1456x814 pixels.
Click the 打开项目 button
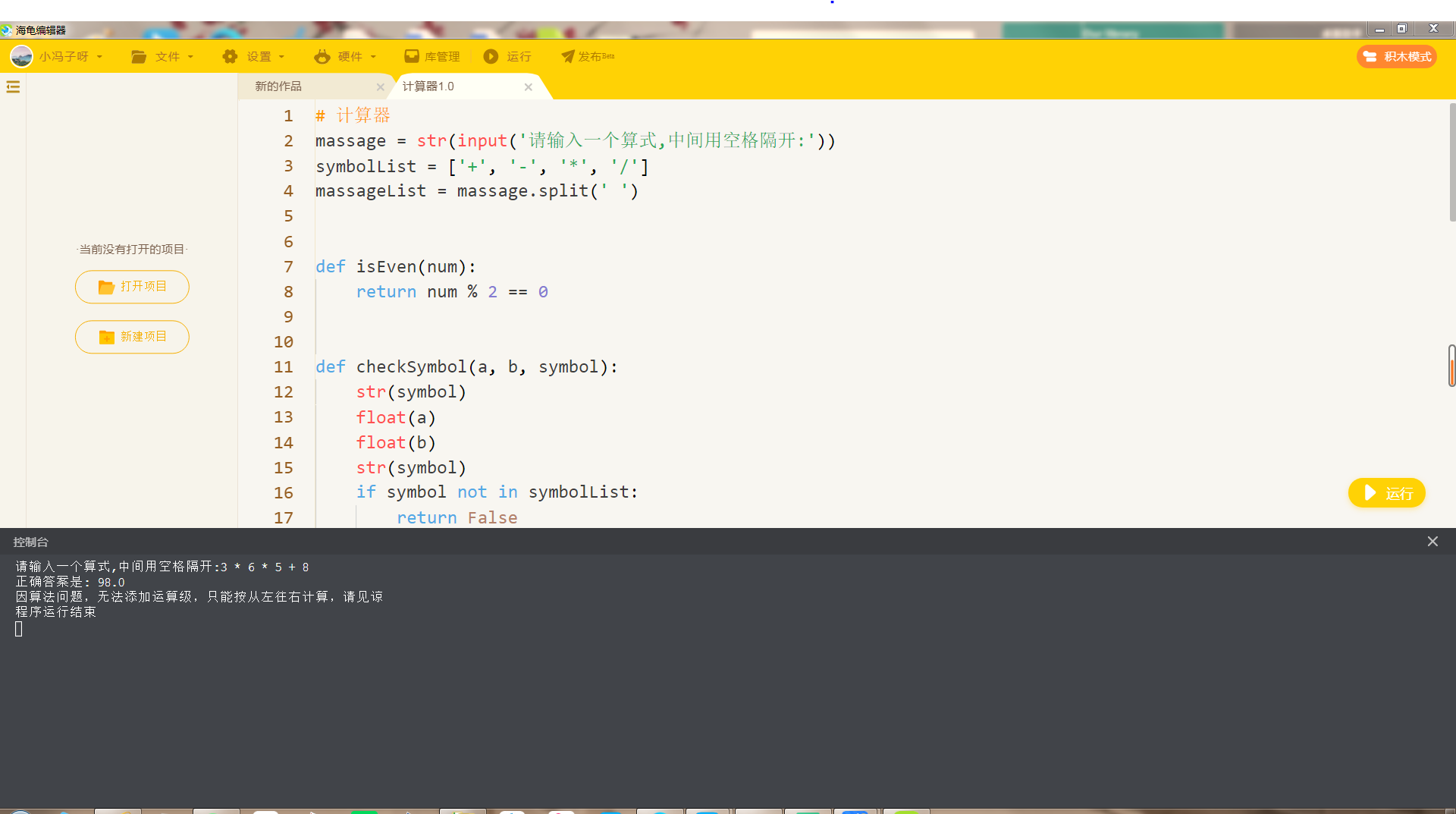[x=132, y=287]
